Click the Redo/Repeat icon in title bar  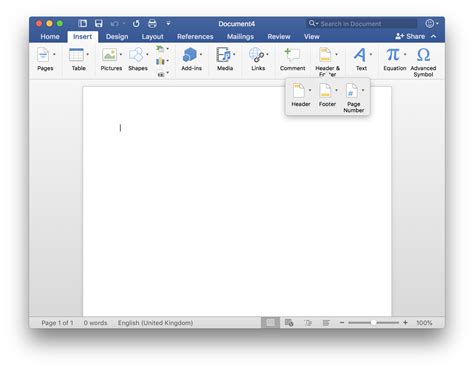pos(136,24)
